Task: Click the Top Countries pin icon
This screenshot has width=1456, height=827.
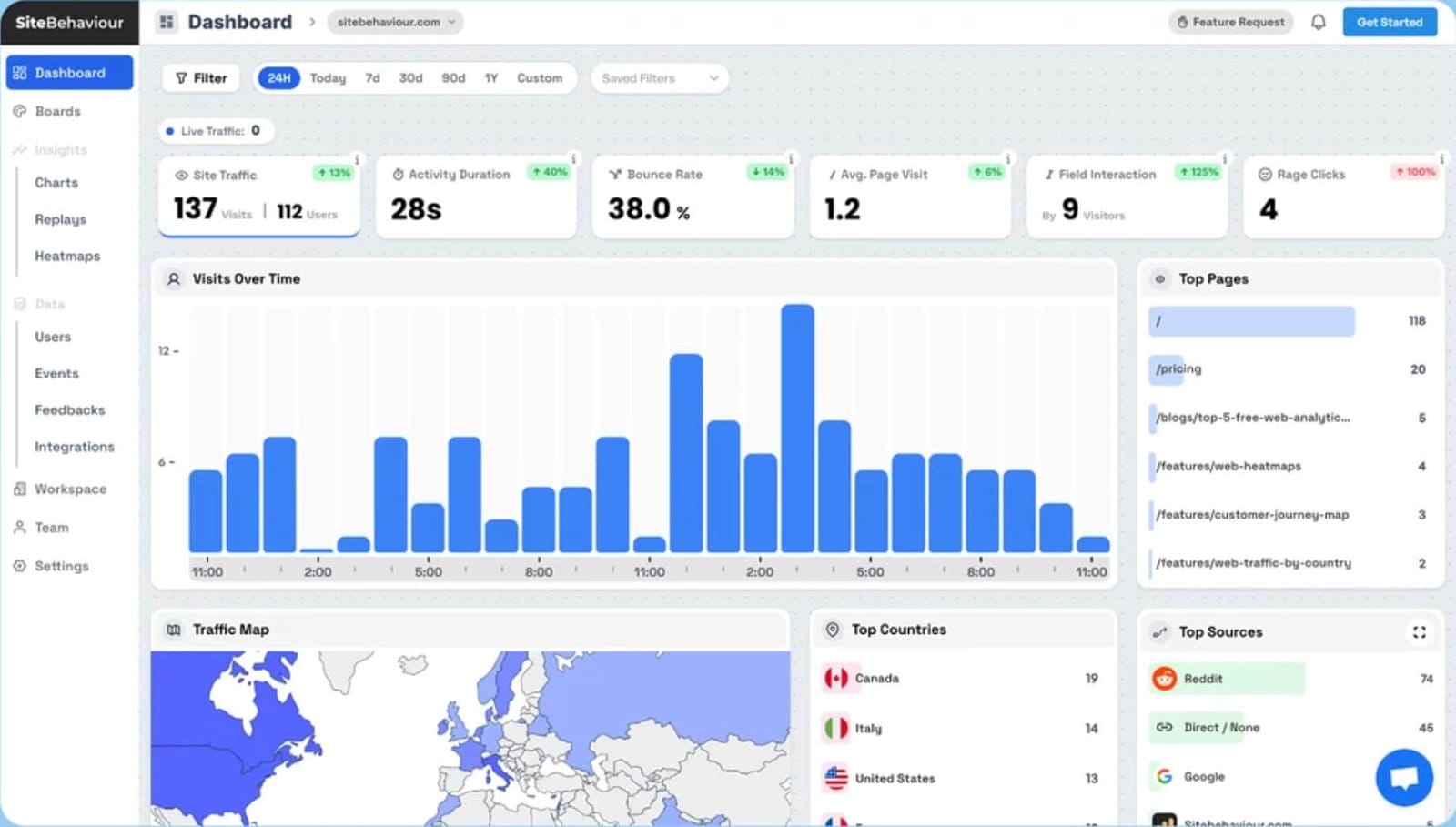Action: pyautogui.click(x=832, y=630)
